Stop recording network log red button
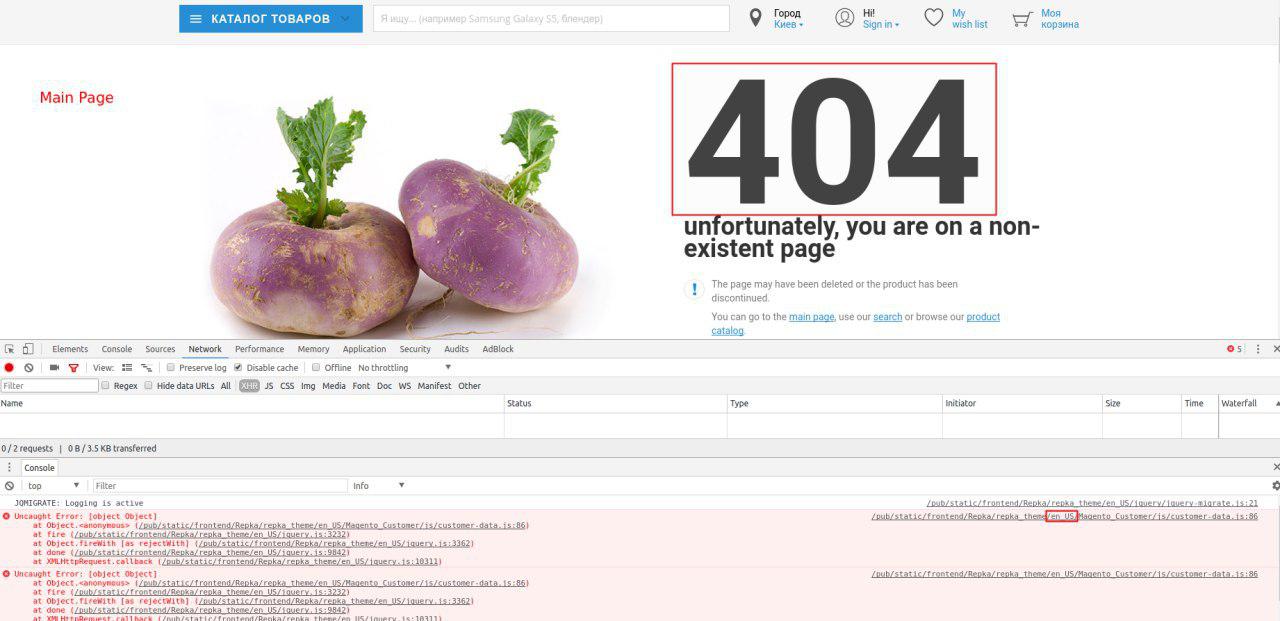Image resolution: width=1280 pixels, height=621 pixels. tap(9, 368)
